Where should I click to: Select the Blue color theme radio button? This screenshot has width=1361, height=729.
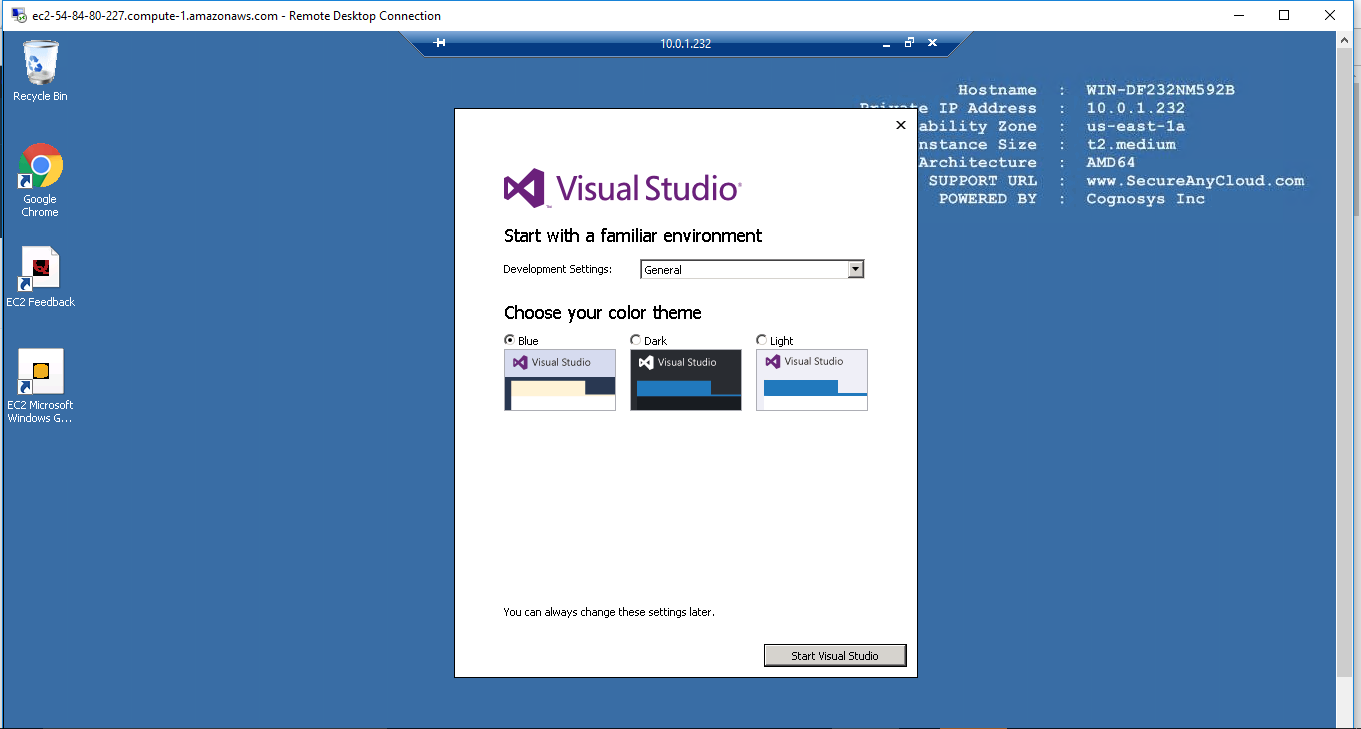[510, 340]
